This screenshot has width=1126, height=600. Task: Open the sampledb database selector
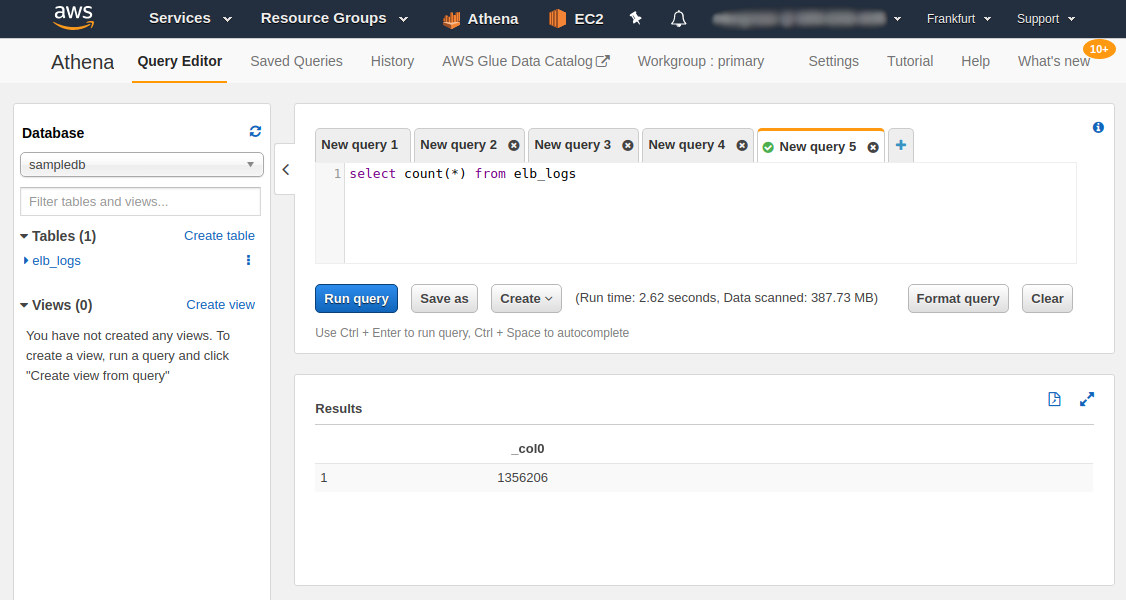click(x=141, y=164)
